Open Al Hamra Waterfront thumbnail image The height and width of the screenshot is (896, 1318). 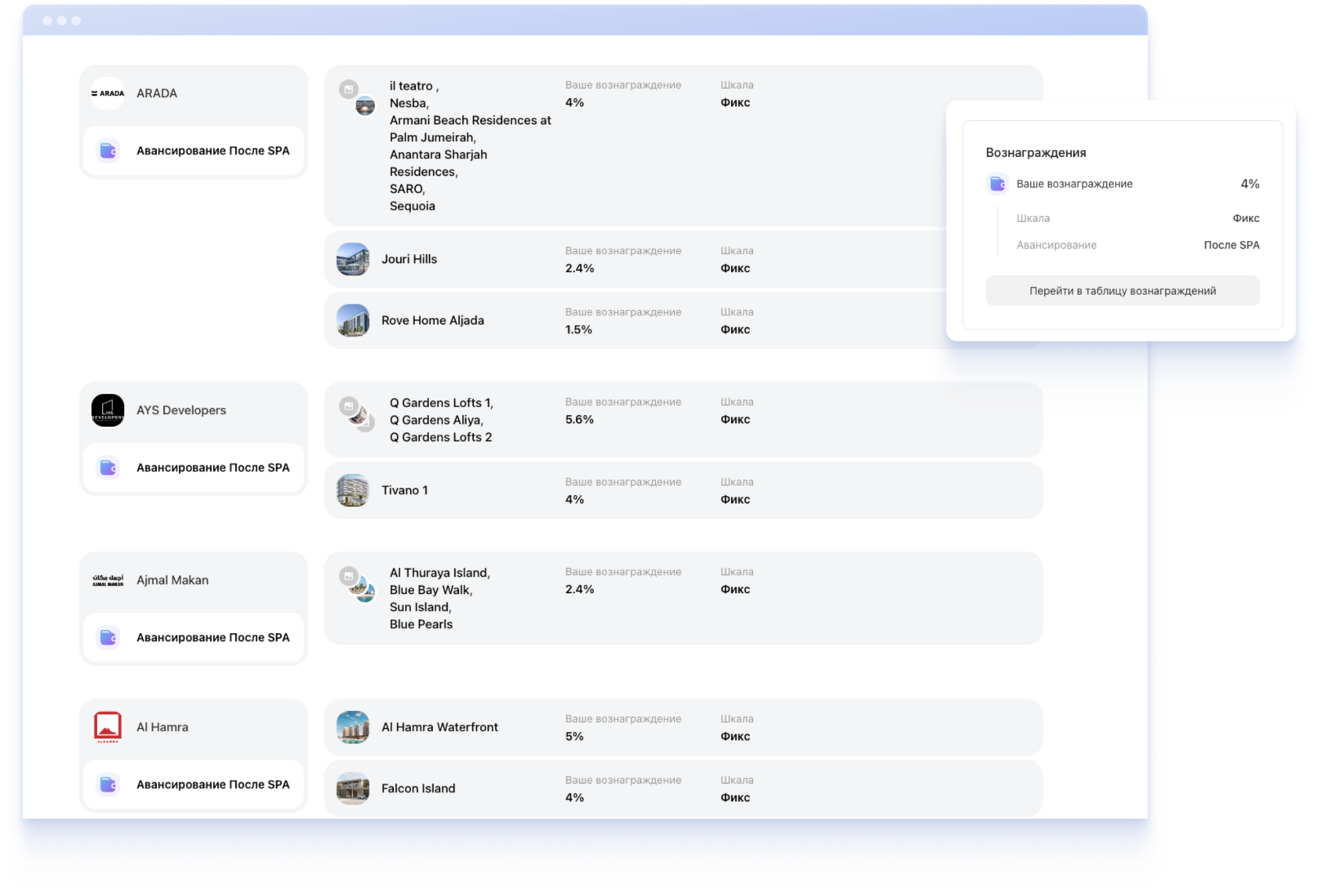[x=353, y=727]
